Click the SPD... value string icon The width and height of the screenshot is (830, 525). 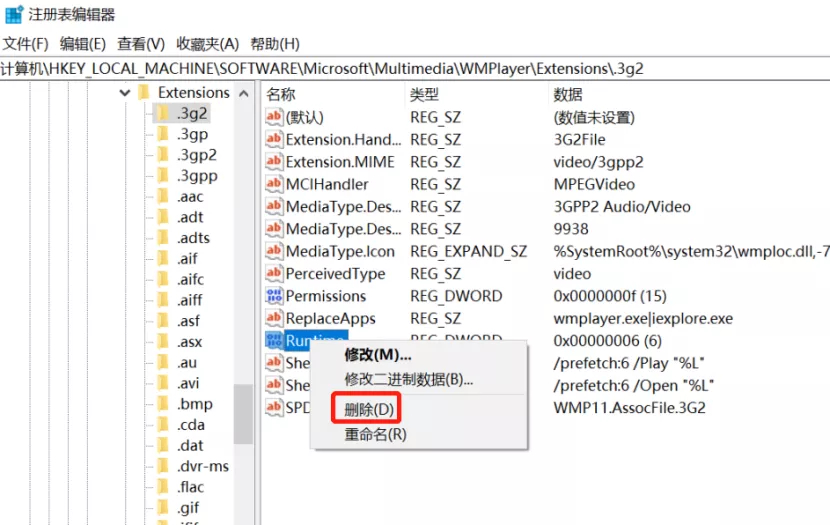tap(274, 408)
